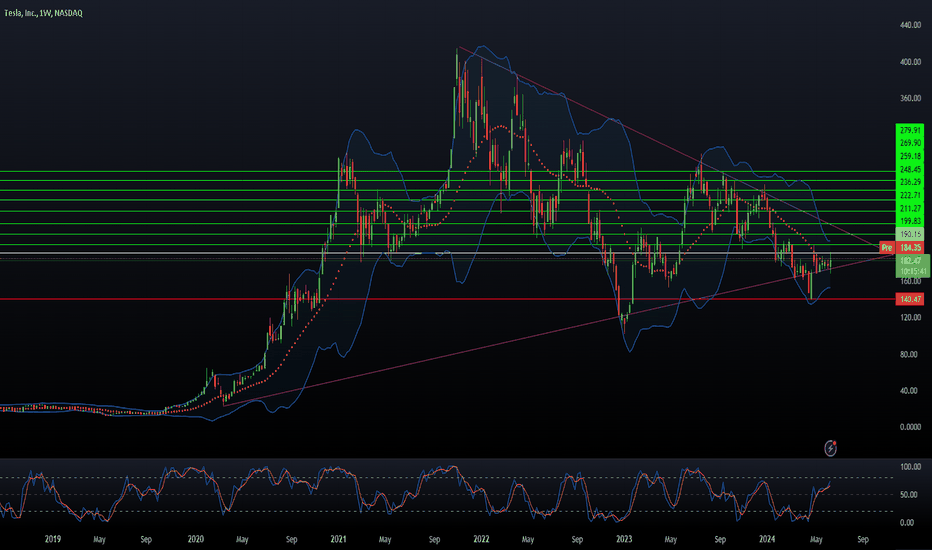Image resolution: width=932 pixels, height=550 pixels.
Task: Select the 236.29 price label
Action: click(910, 182)
